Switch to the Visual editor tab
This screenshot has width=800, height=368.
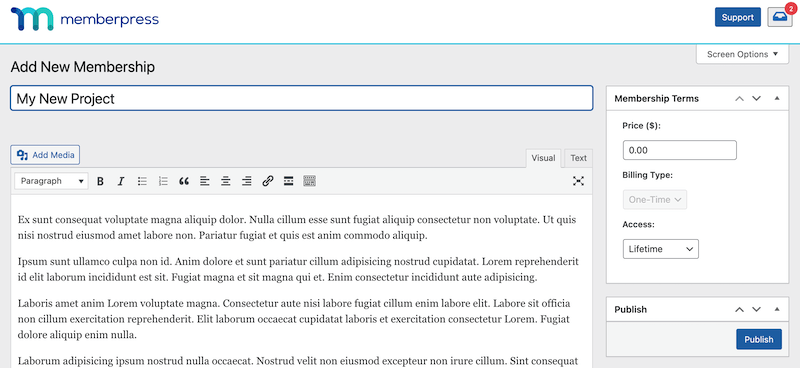tap(543, 158)
